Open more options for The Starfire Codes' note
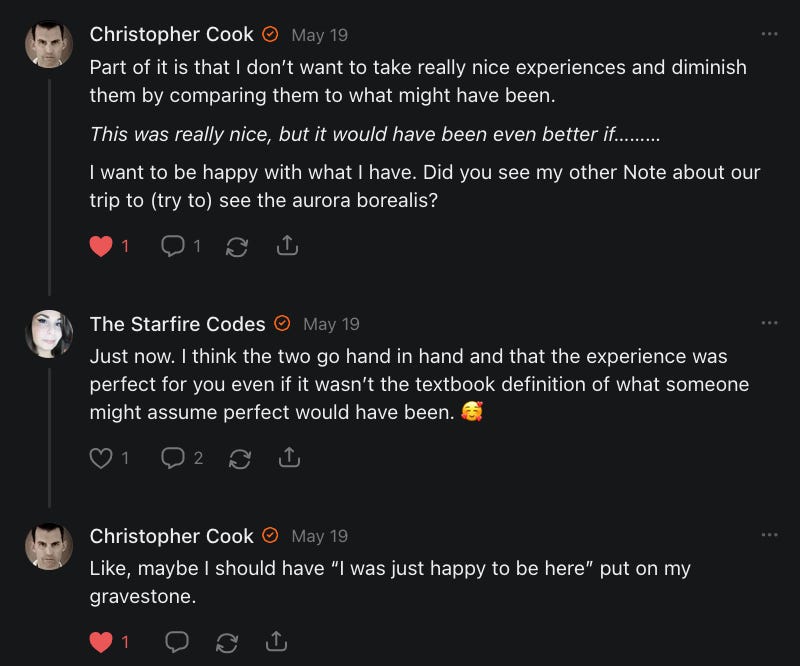This screenshot has height=666, width=800. [769, 323]
